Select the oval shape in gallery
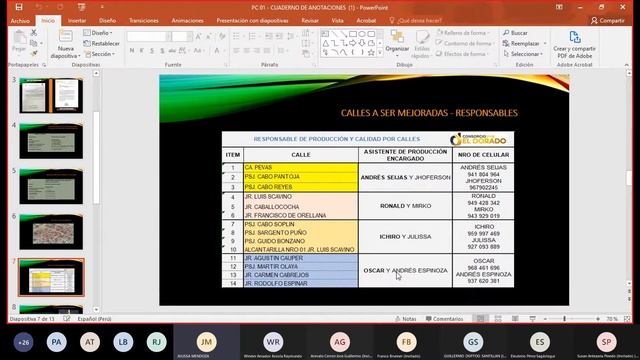 tap(362, 34)
